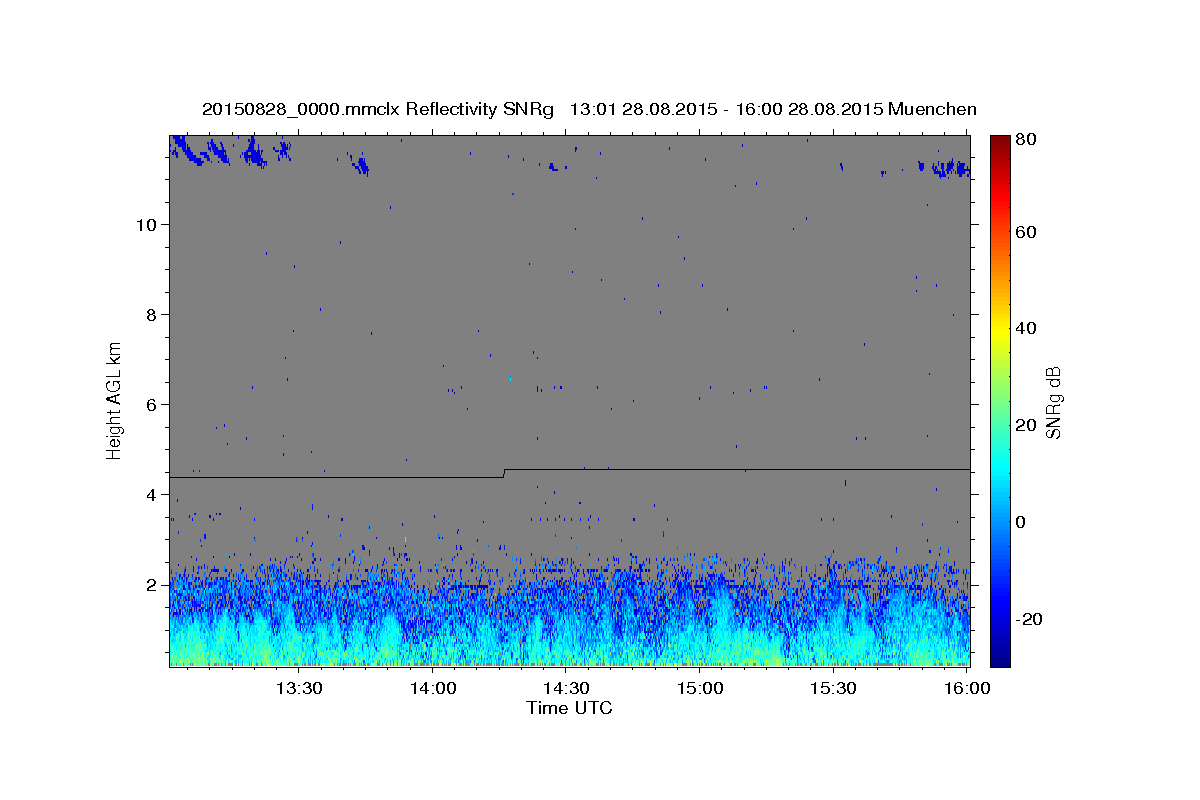Screen dimensions: 1200x800
Task: Click the 14:00 time tick label
Action: pyautogui.click(x=434, y=688)
